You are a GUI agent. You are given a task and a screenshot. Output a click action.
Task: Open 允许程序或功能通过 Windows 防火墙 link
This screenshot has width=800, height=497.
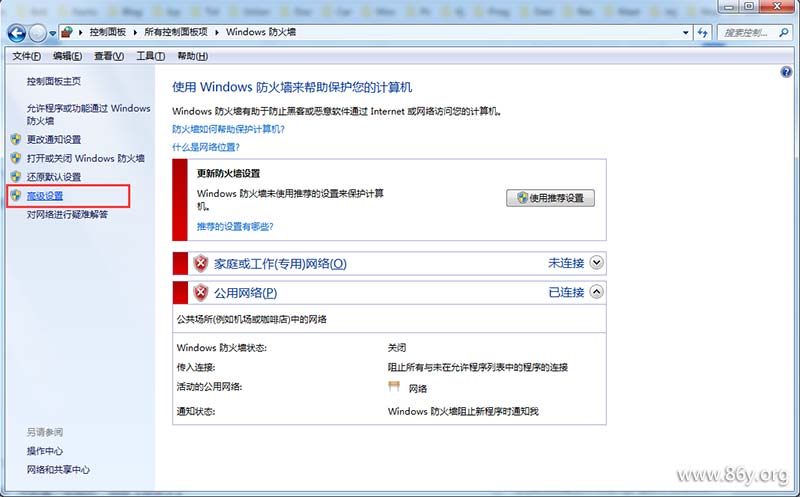coord(88,114)
